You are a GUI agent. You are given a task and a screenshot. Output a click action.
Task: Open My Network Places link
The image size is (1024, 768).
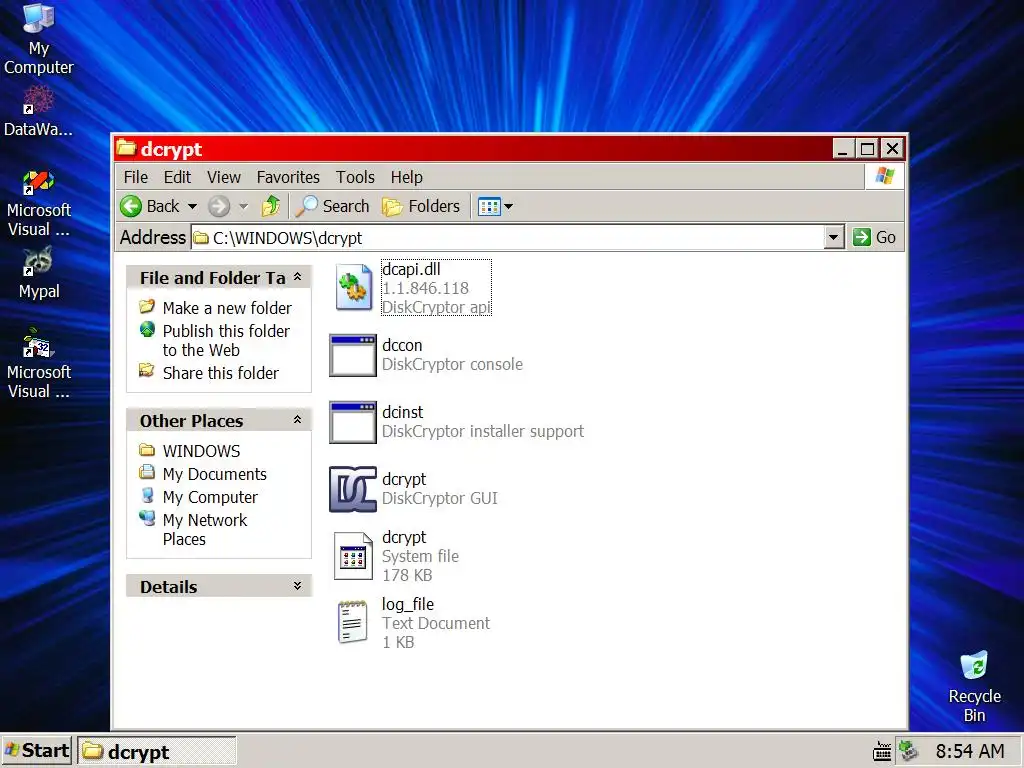click(204, 529)
